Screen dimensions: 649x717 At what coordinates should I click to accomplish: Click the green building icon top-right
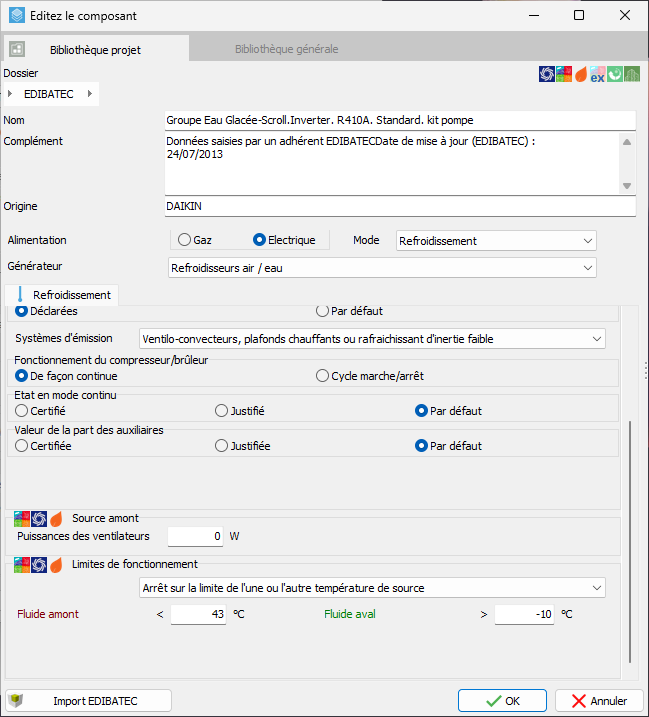coord(632,74)
